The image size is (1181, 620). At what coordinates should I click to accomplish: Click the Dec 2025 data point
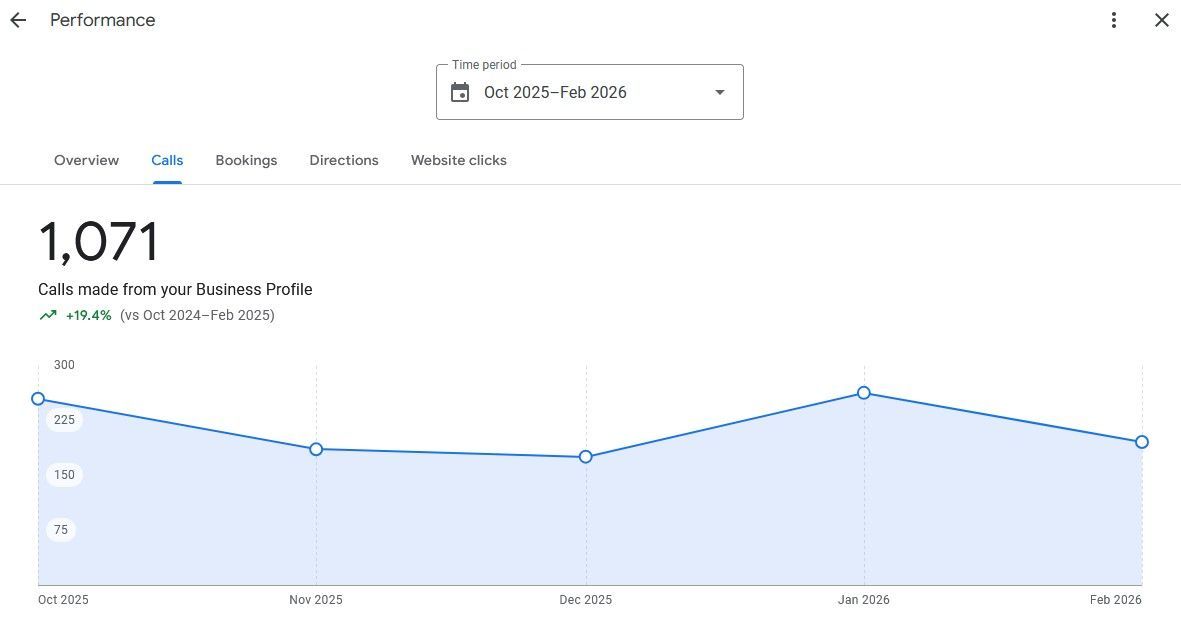pyautogui.click(x=586, y=457)
